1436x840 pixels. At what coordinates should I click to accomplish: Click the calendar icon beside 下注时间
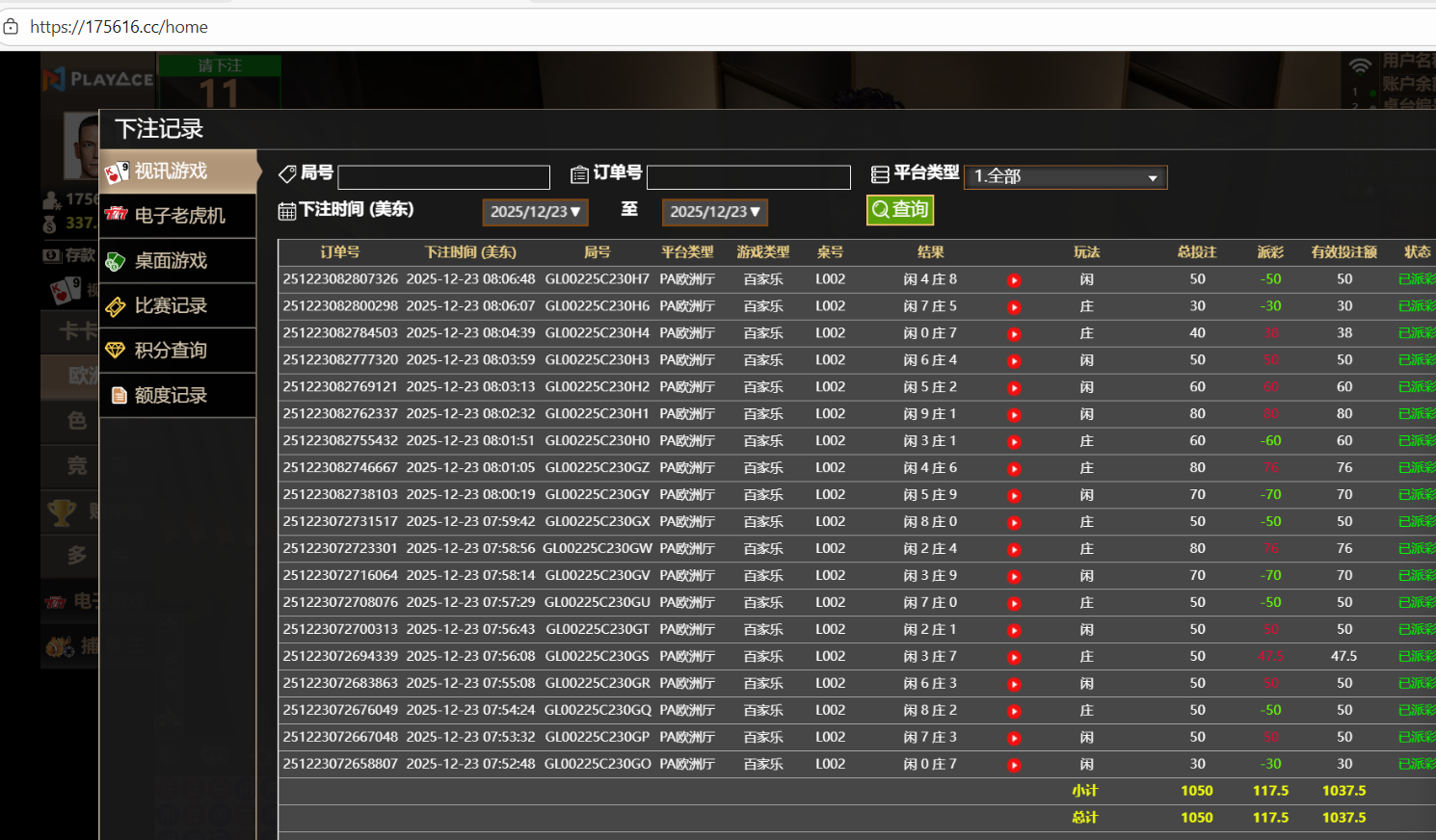point(287,211)
